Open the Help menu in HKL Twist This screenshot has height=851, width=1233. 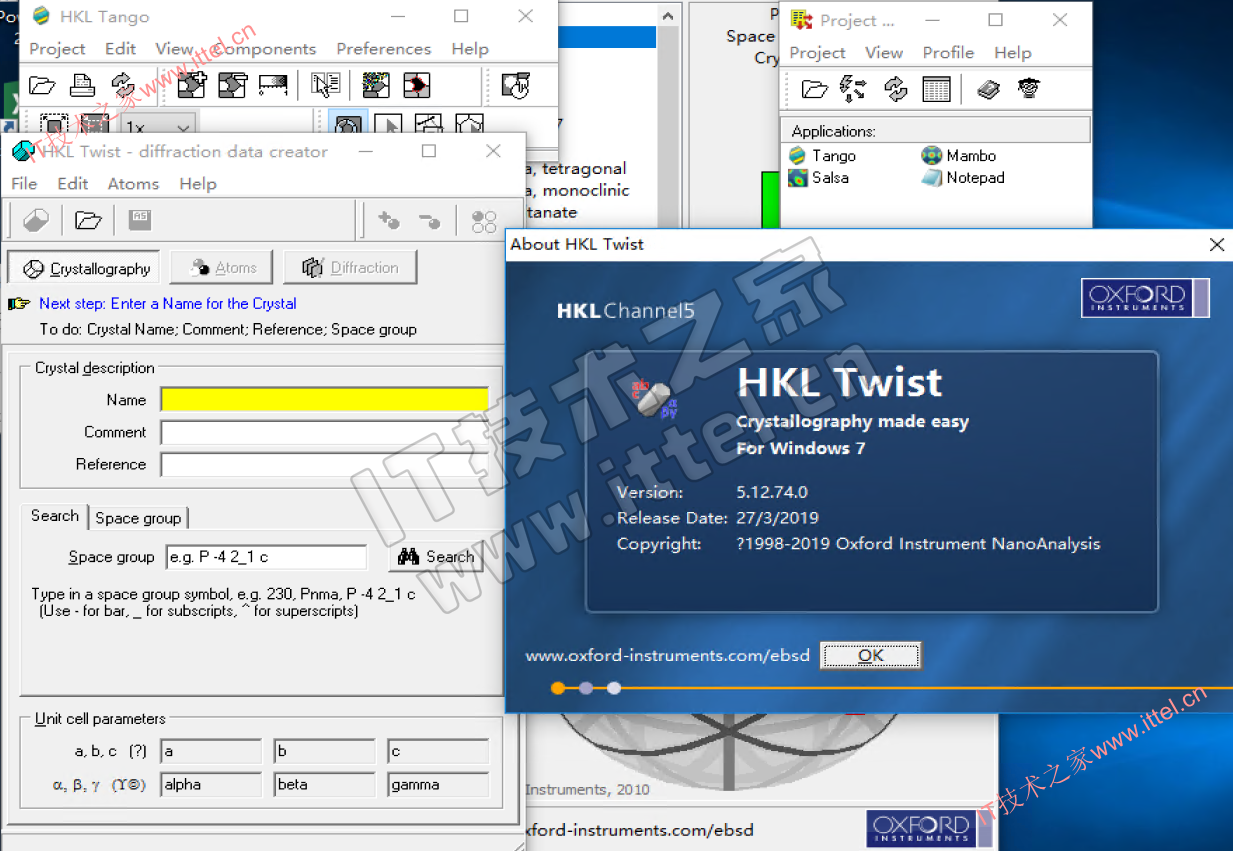198,183
